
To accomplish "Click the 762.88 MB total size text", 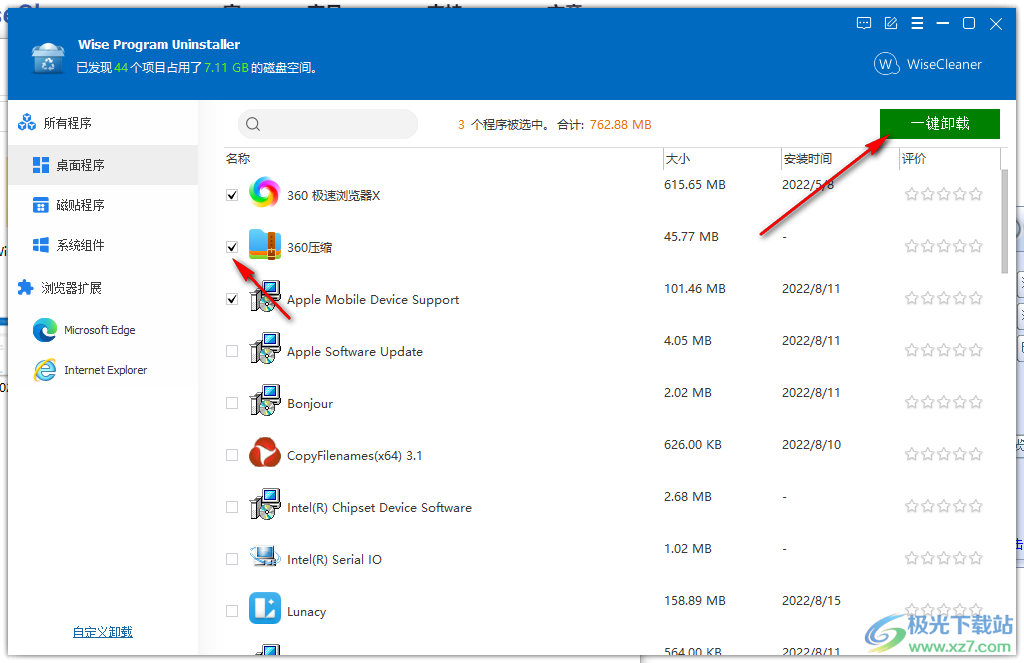I will pos(620,125).
